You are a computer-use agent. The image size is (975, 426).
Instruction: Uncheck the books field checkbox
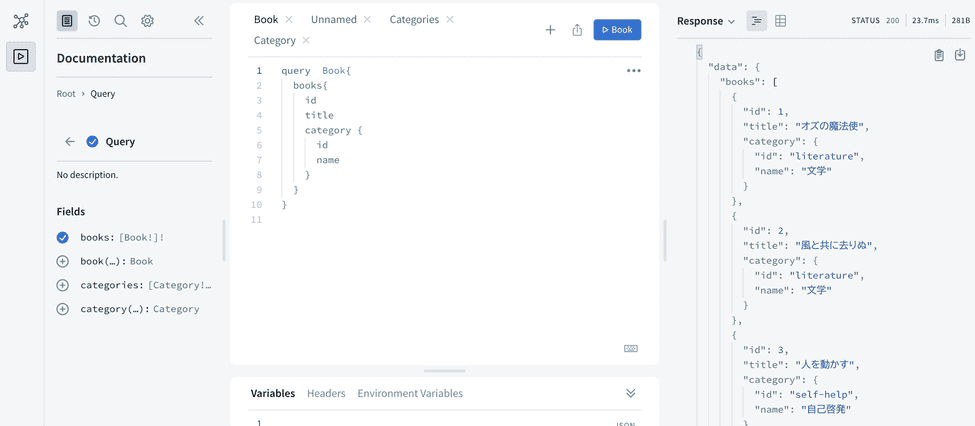click(63, 237)
